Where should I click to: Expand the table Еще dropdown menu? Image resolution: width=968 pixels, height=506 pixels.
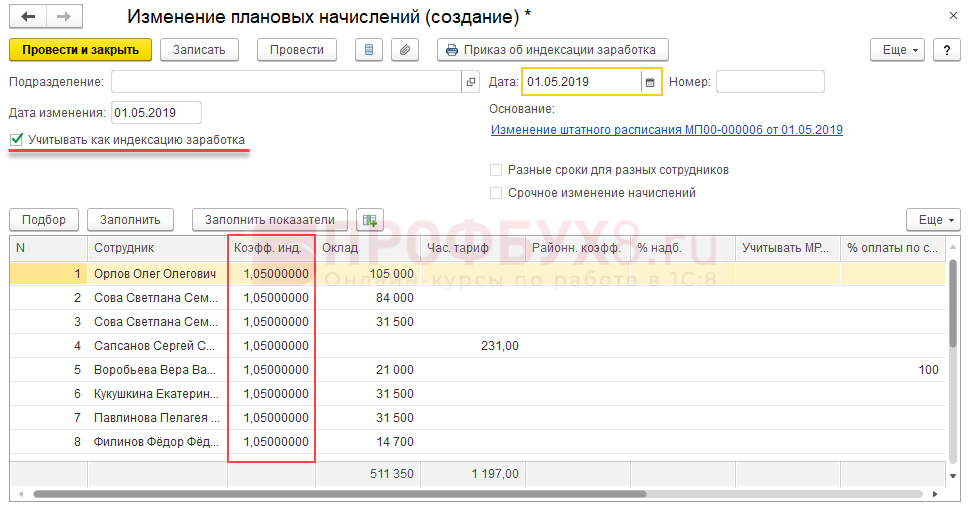coord(932,220)
